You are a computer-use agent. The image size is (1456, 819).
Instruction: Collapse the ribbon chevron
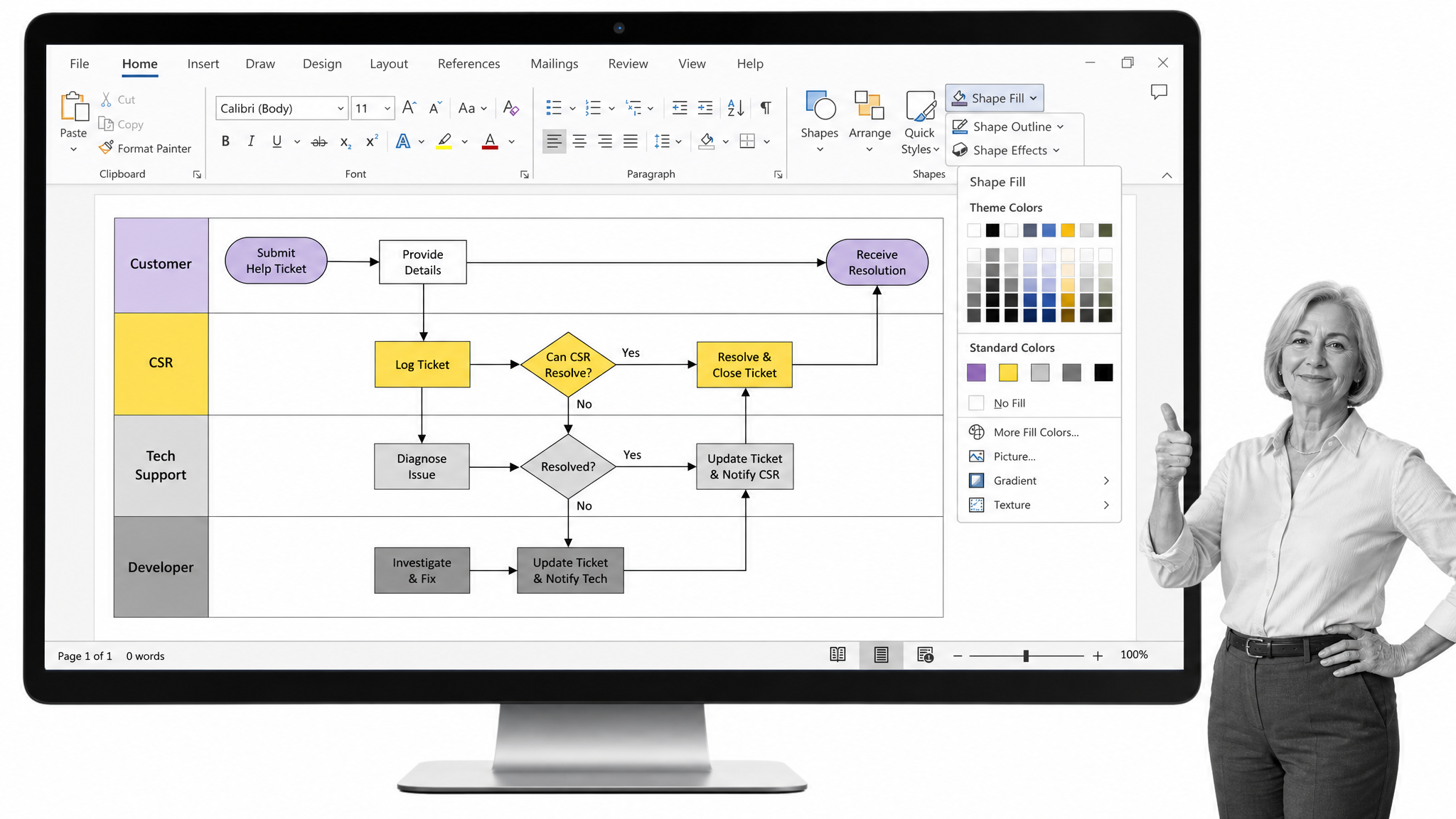click(x=1167, y=176)
